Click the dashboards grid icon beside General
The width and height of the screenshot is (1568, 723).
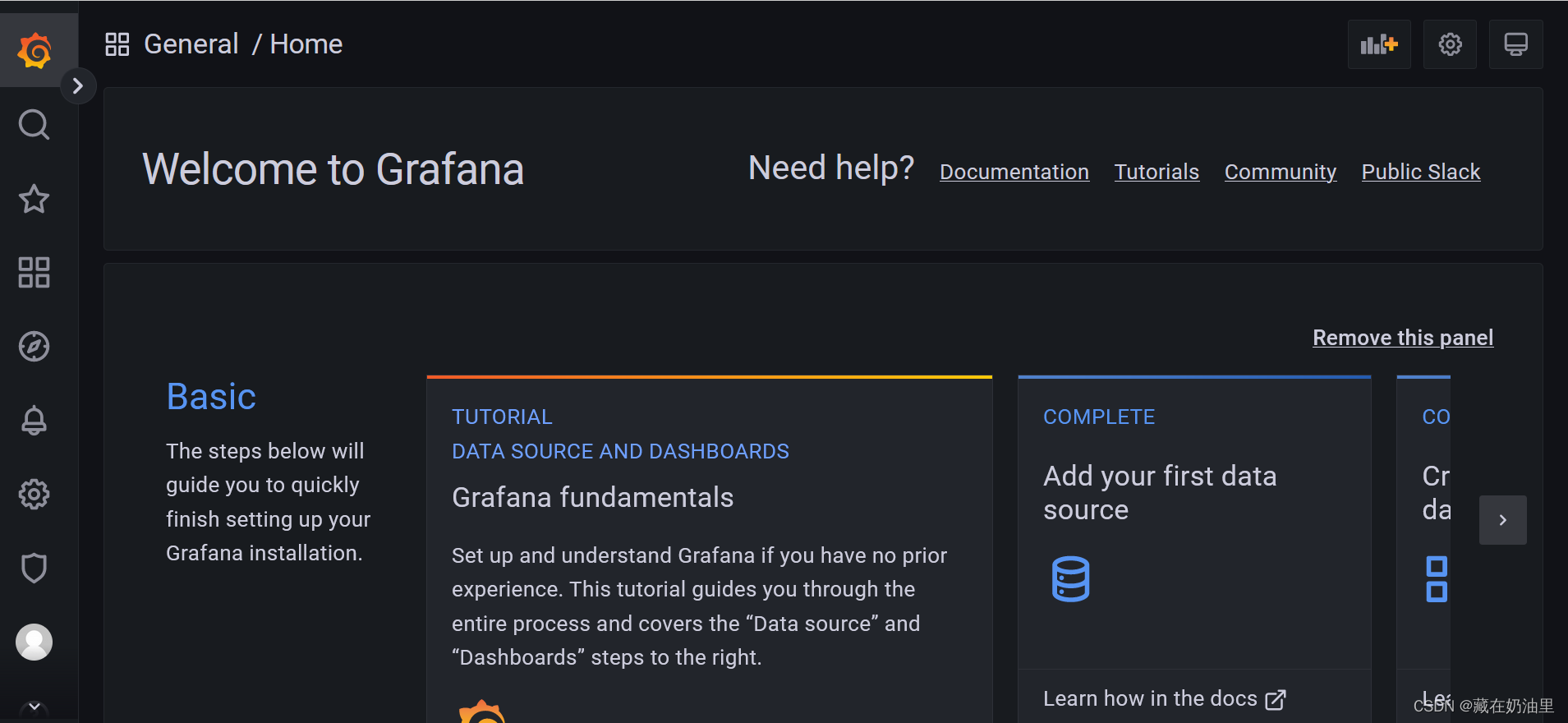(117, 44)
